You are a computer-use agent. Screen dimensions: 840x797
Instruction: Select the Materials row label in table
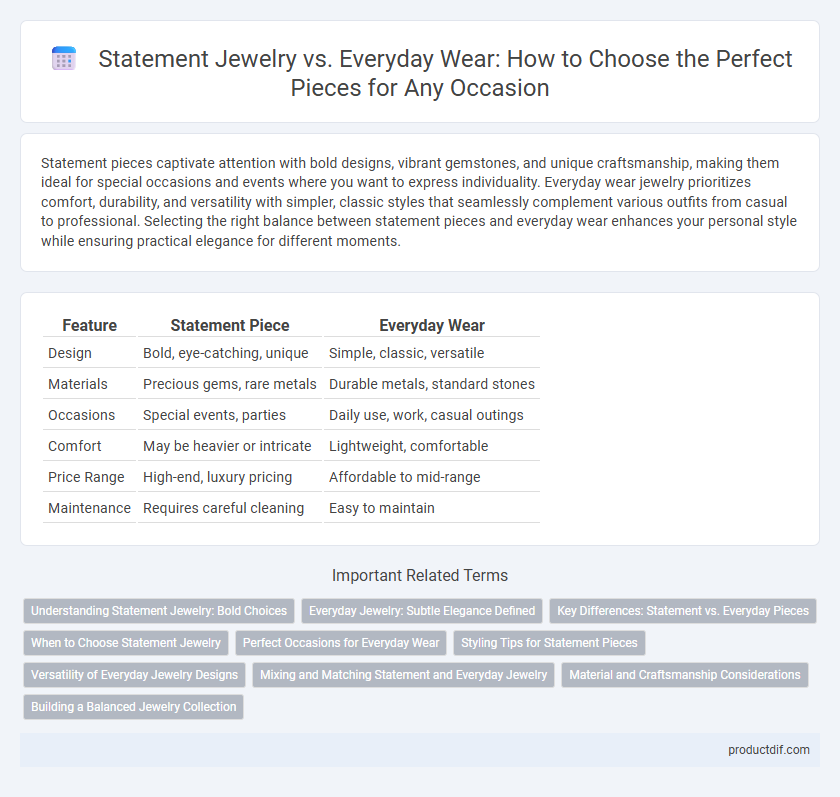[x=78, y=384]
